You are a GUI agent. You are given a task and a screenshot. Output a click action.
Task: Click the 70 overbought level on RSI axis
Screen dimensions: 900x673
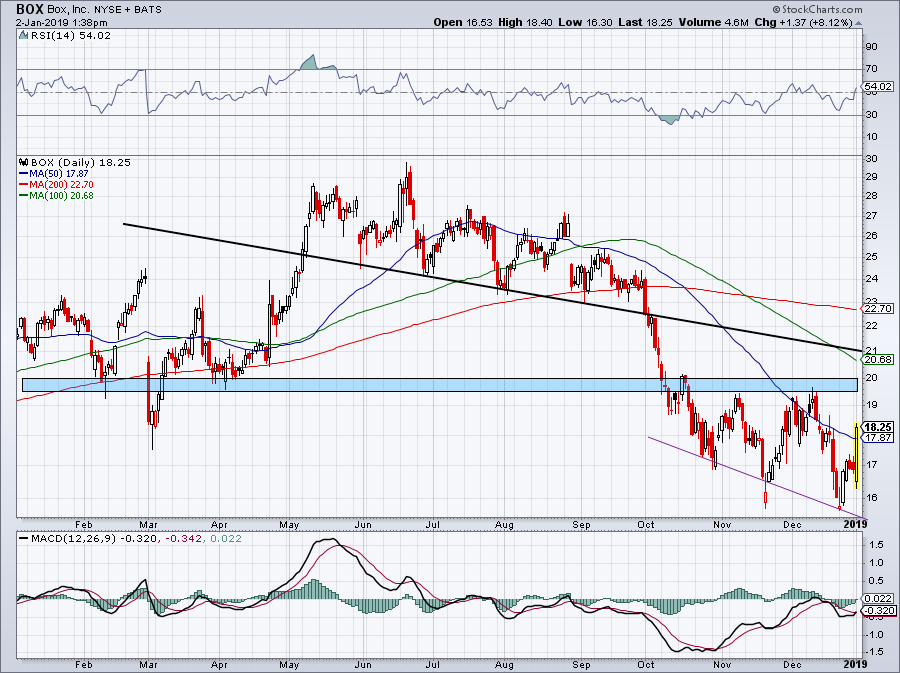click(871, 69)
